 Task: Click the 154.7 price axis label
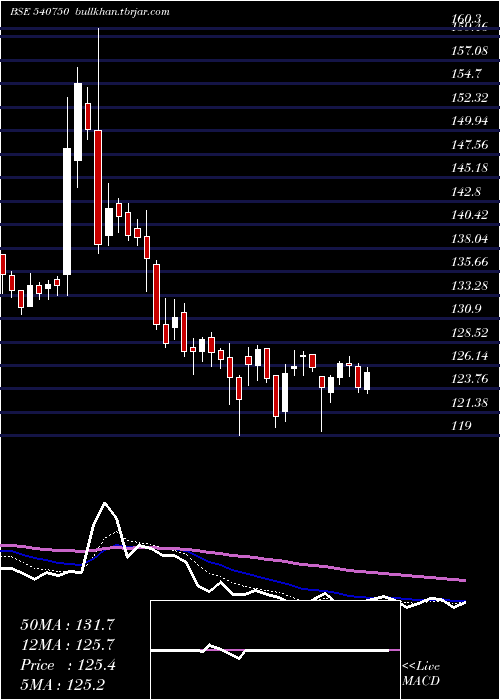click(x=466, y=74)
